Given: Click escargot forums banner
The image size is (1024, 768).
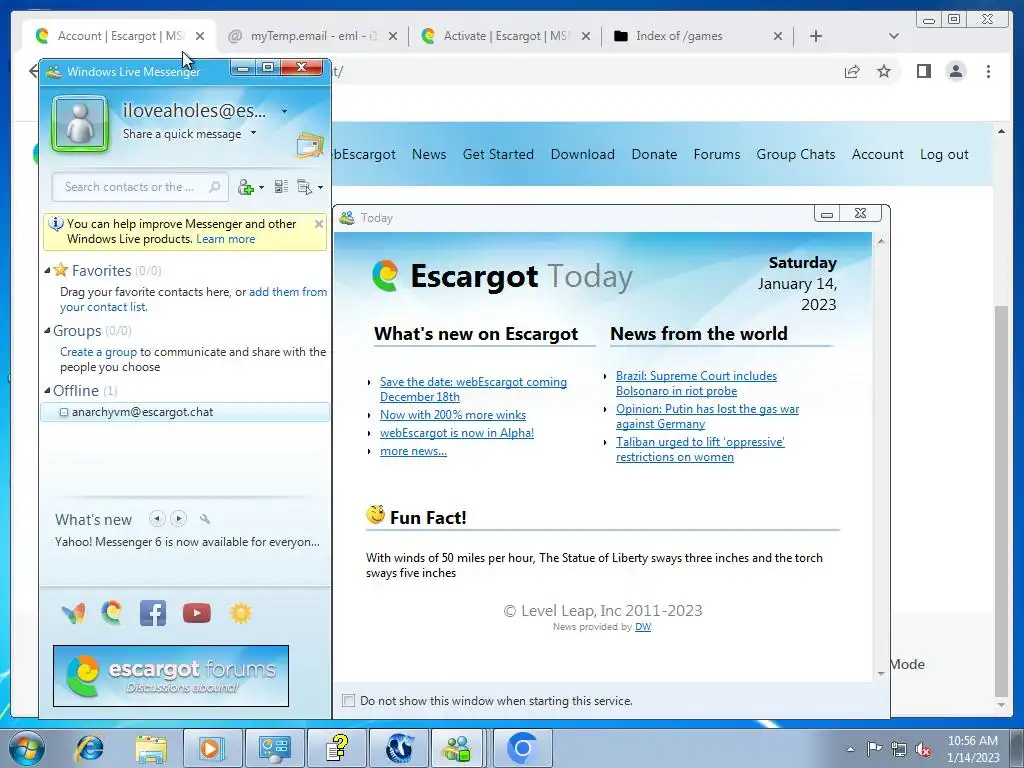Looking at the screenshot, I should pos(170,676).
